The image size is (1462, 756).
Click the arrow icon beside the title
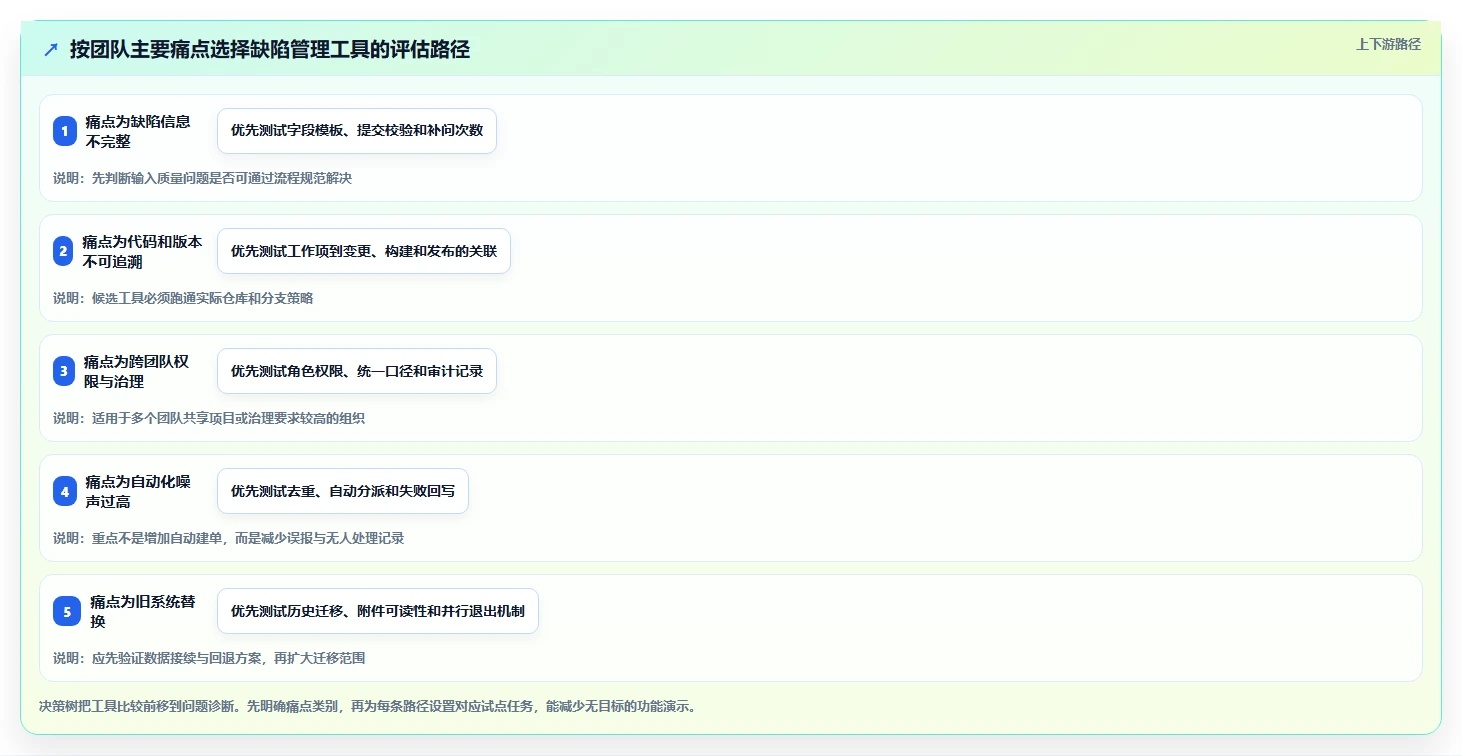tap(51, 49)
